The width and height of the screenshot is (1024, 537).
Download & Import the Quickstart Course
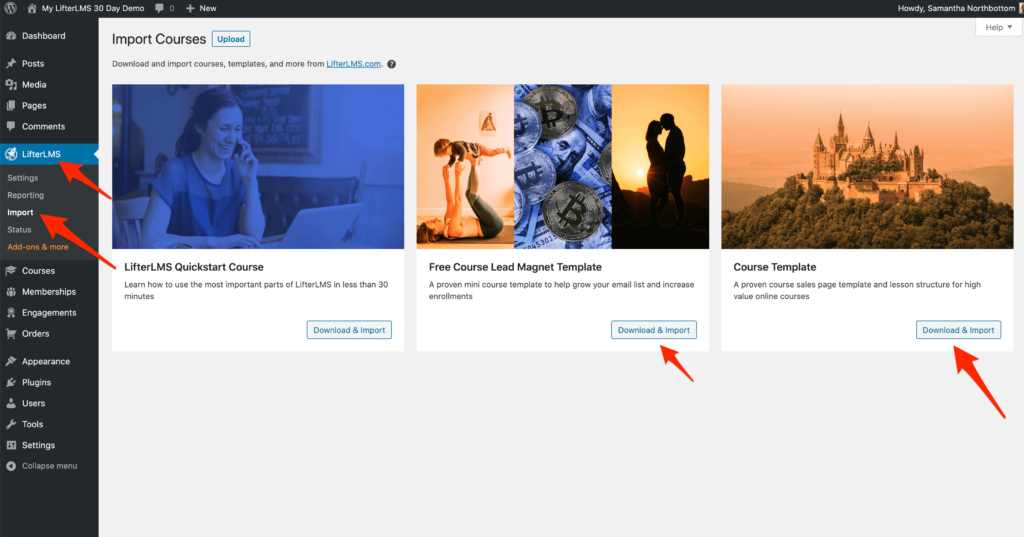tap(349, 330)
